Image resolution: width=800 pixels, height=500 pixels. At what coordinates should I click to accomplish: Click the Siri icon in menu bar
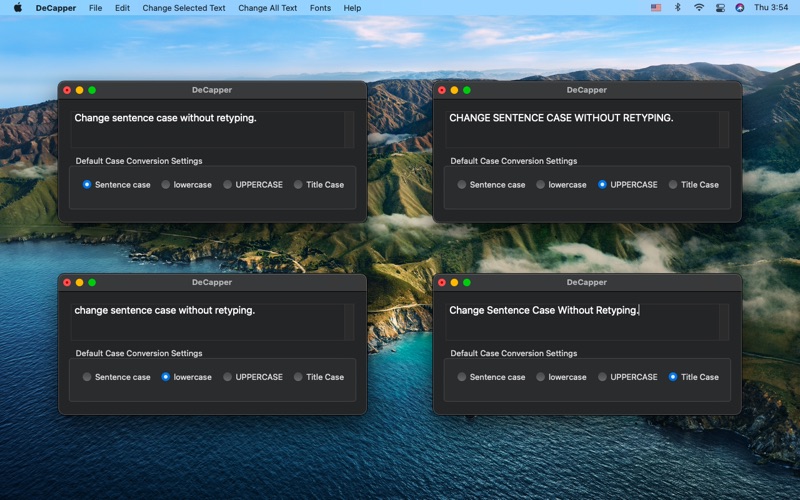tap(740, 8)
